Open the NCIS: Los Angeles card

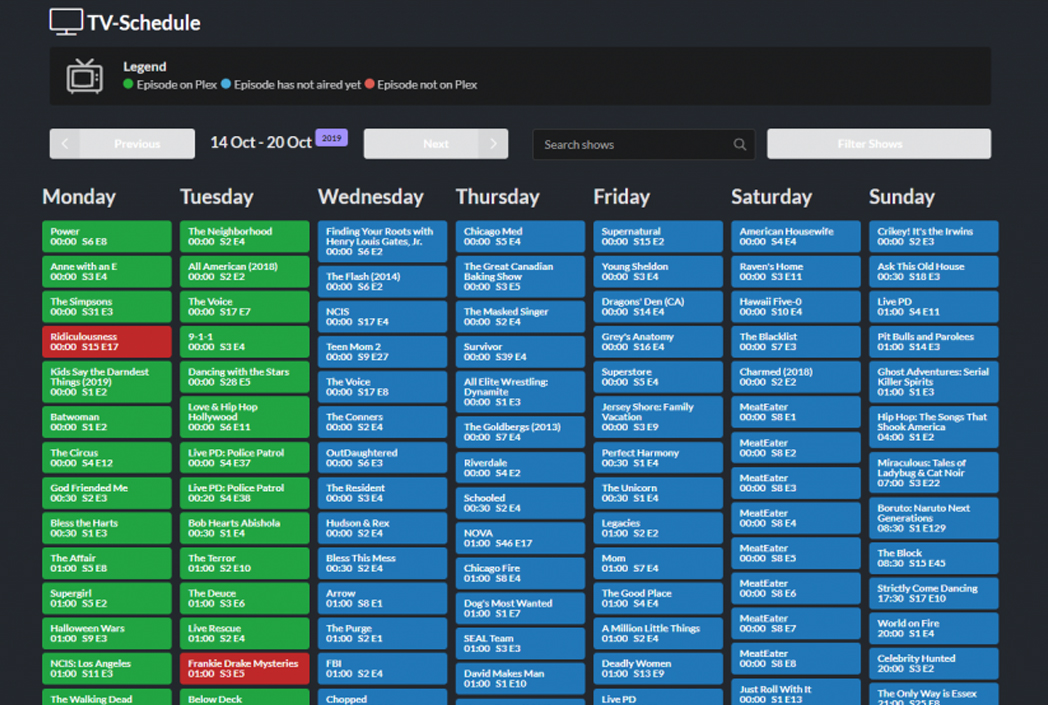tap(107, 668)
